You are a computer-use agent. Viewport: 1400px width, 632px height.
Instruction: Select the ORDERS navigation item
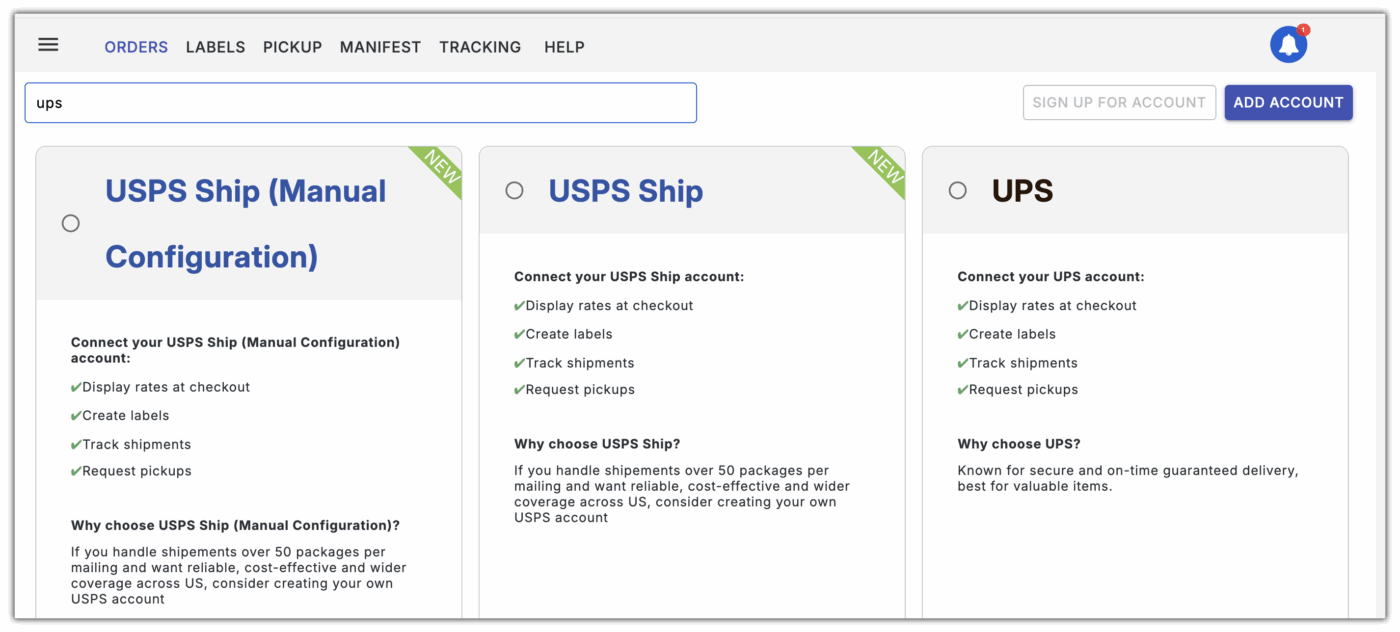click(x=136, y=47)
